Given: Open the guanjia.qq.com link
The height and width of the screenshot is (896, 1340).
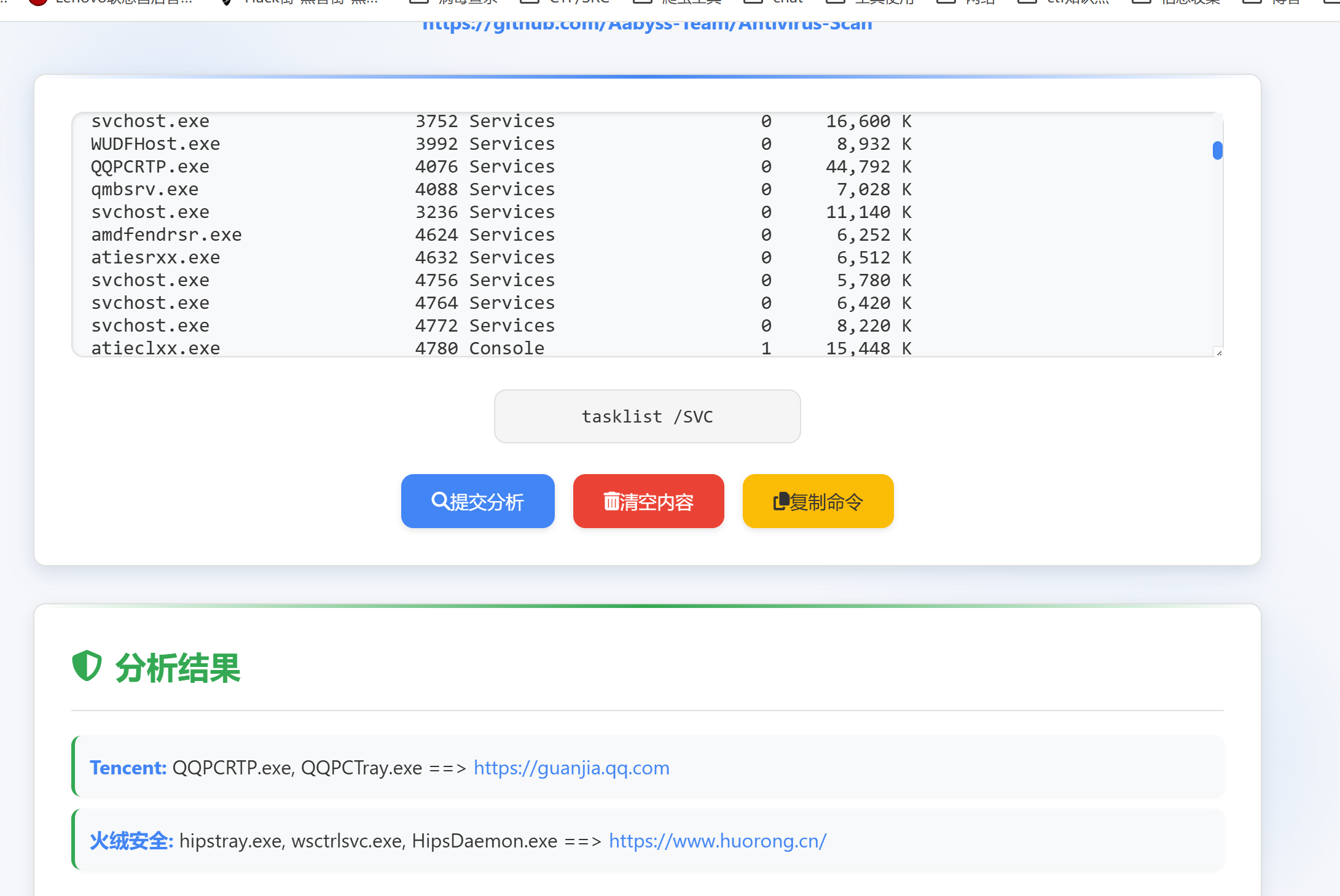Looking at the screenshot, I should coord(571,768).
